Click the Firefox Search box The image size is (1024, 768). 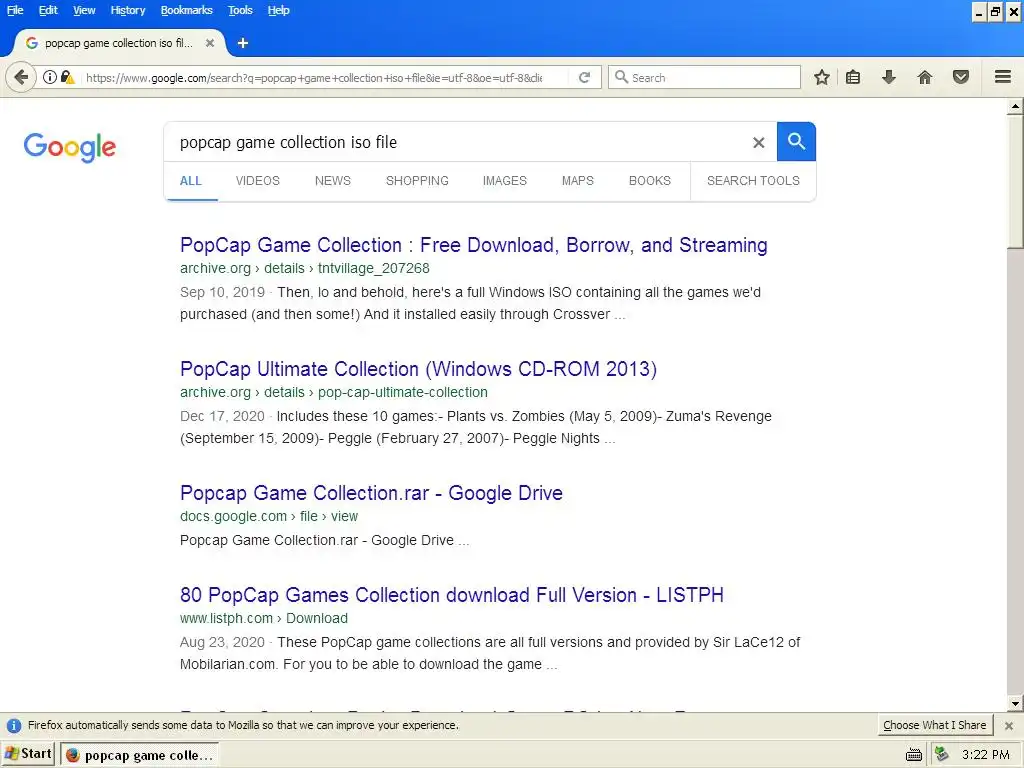[x=704, y=77]
